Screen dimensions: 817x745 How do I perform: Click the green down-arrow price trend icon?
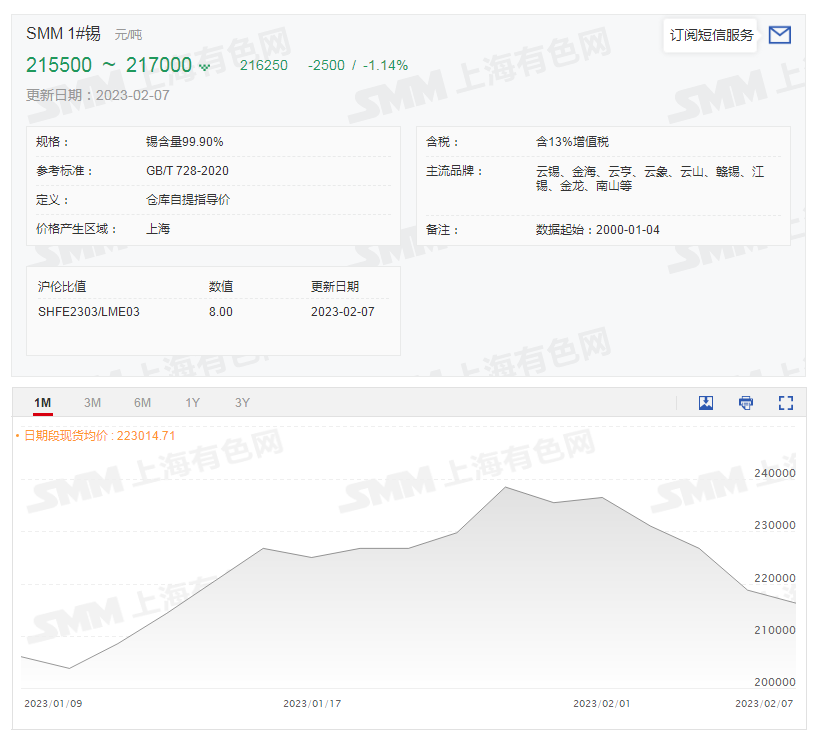click(x=205, y=67)
